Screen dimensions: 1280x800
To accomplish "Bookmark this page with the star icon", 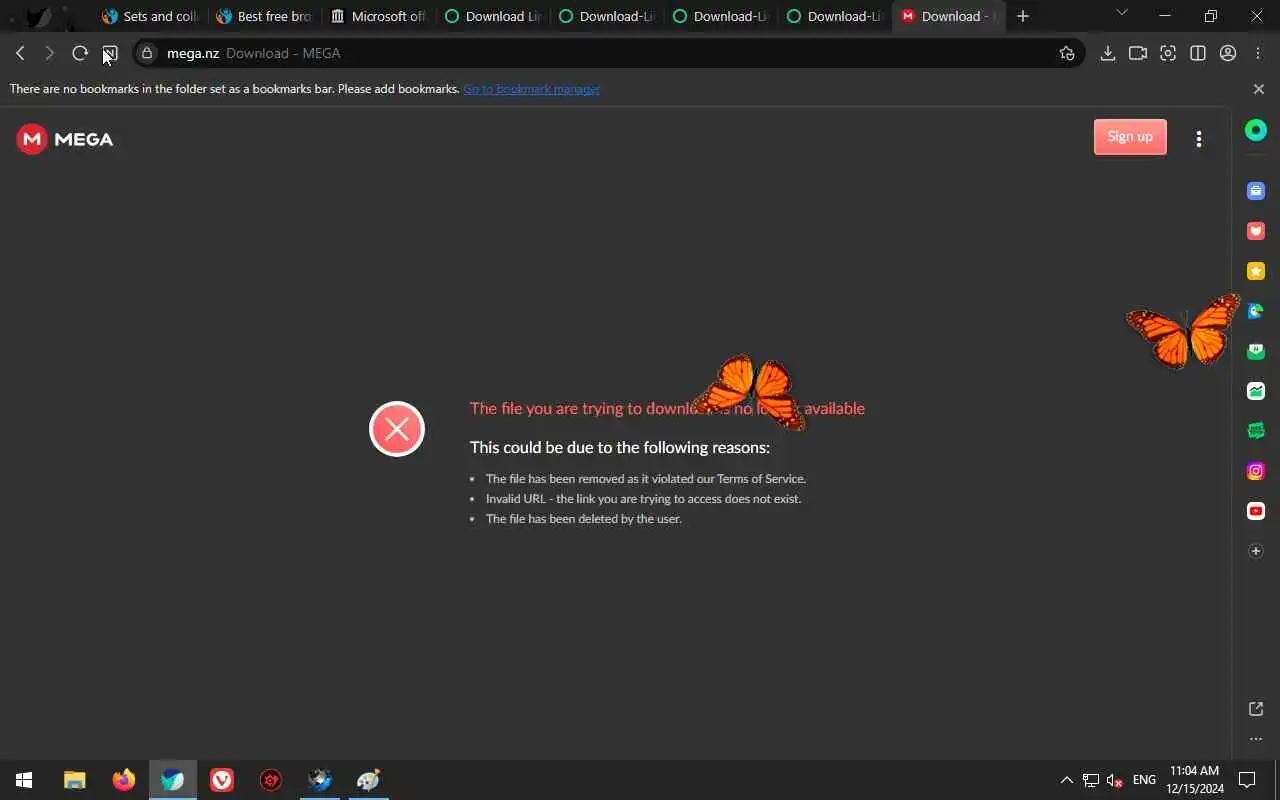I will point(1067,53).
